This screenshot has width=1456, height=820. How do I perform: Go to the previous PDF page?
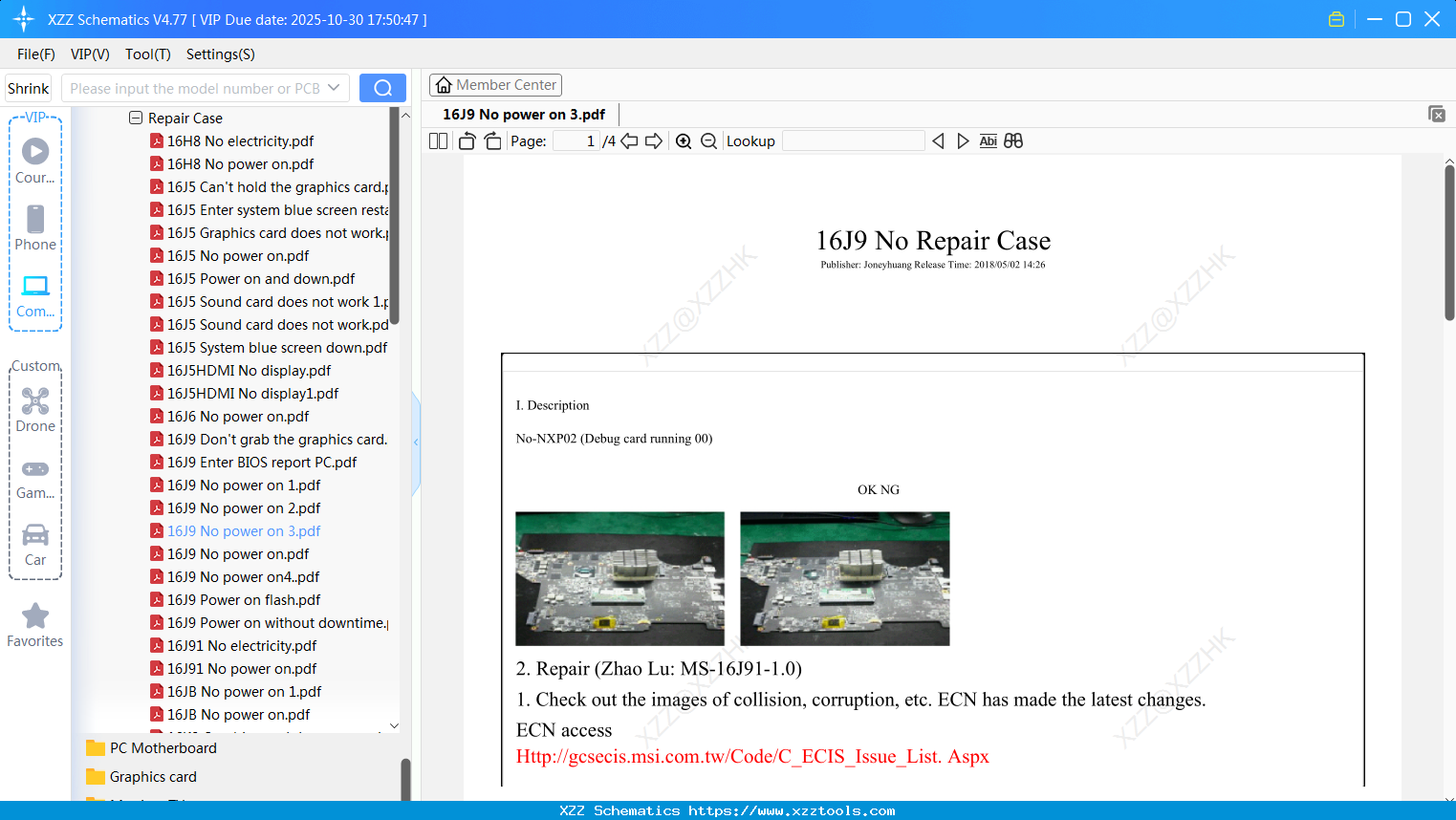pyautogui.click(x=629, y=141)
